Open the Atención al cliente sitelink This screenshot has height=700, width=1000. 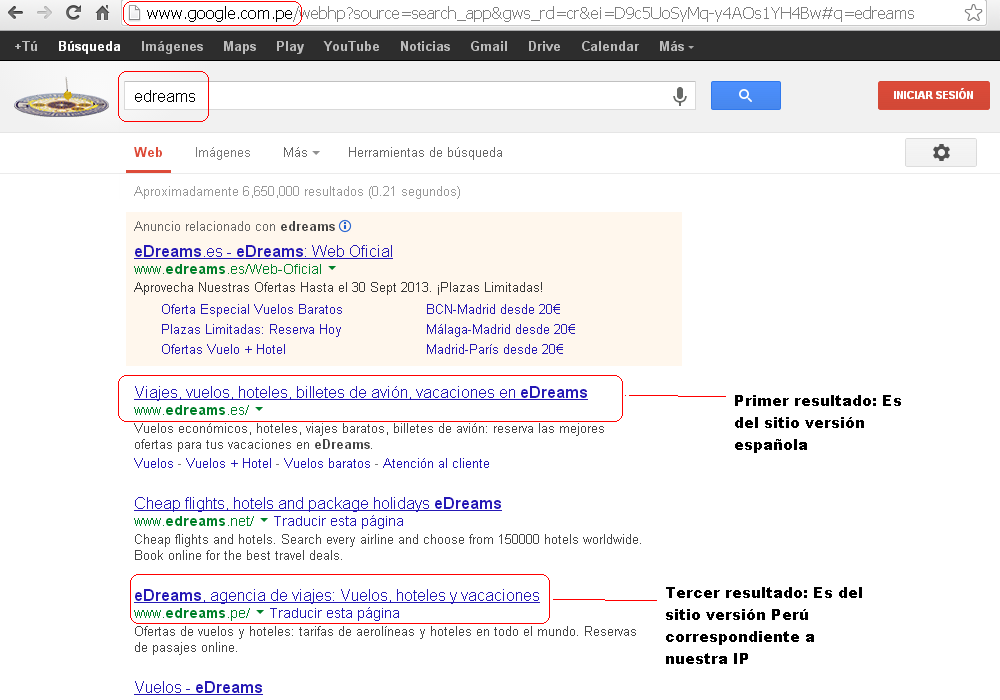pyautogui.click(x=436, y=463)
